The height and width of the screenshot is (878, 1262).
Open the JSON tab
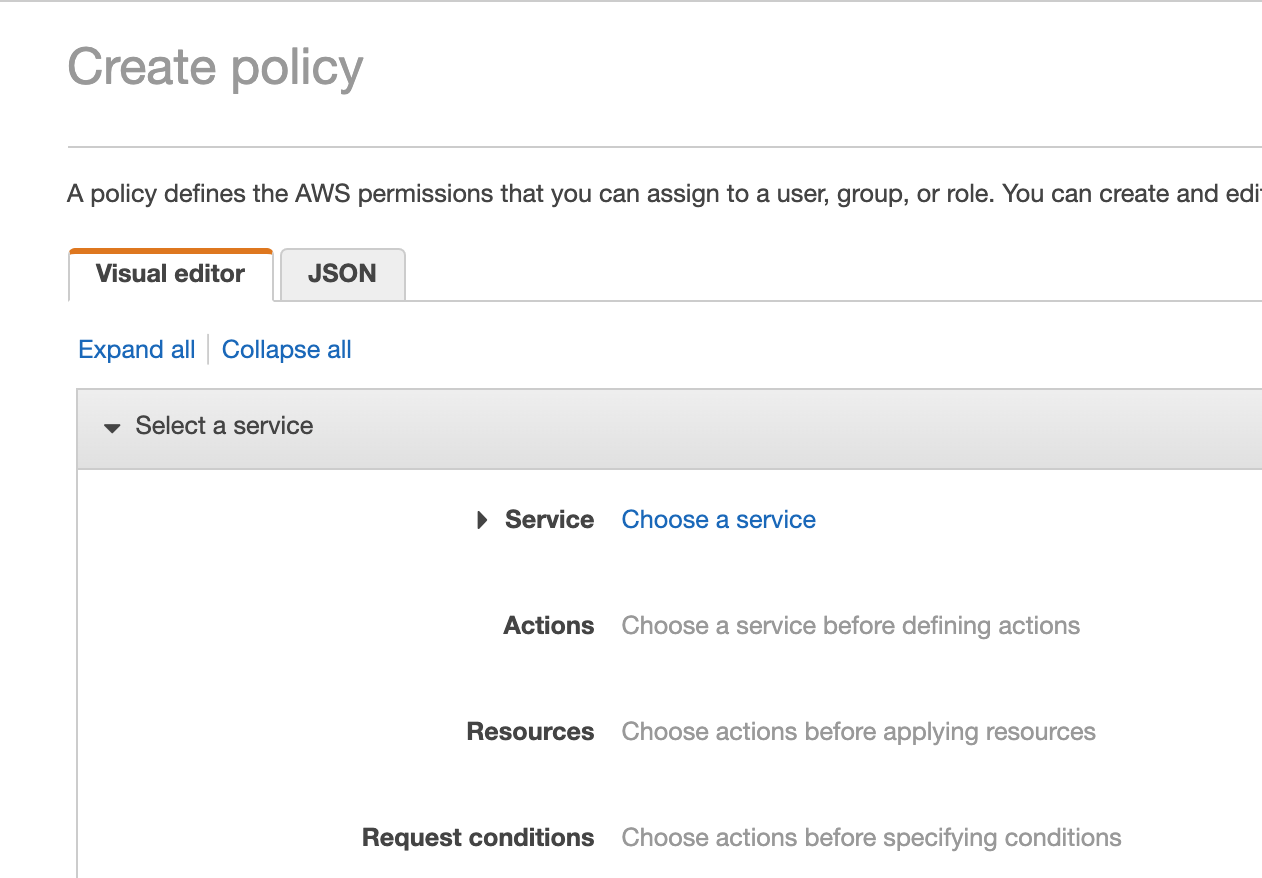(342, 275)
